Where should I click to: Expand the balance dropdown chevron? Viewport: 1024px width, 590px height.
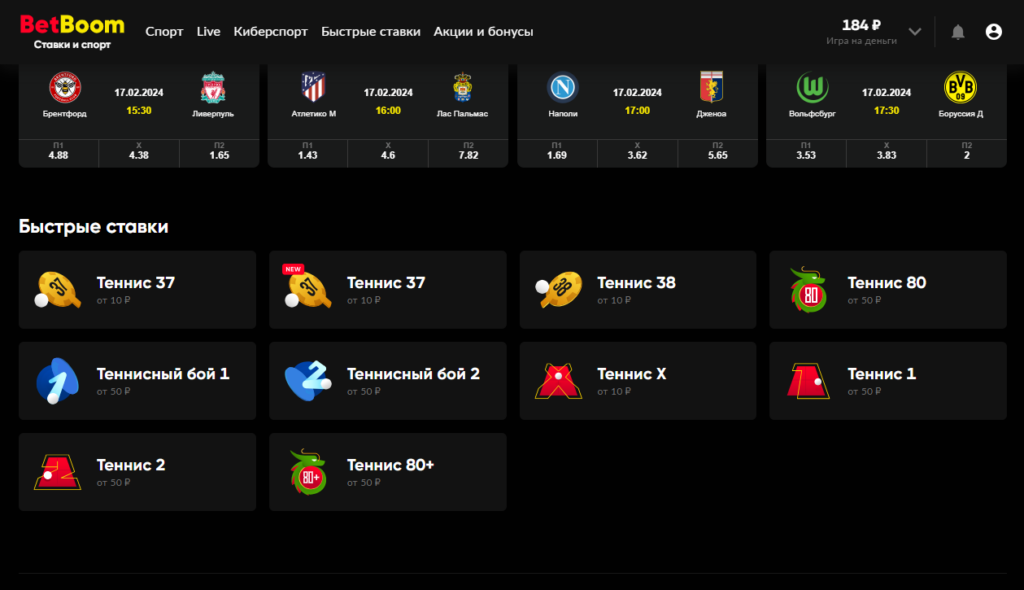[x=915, y=31]
